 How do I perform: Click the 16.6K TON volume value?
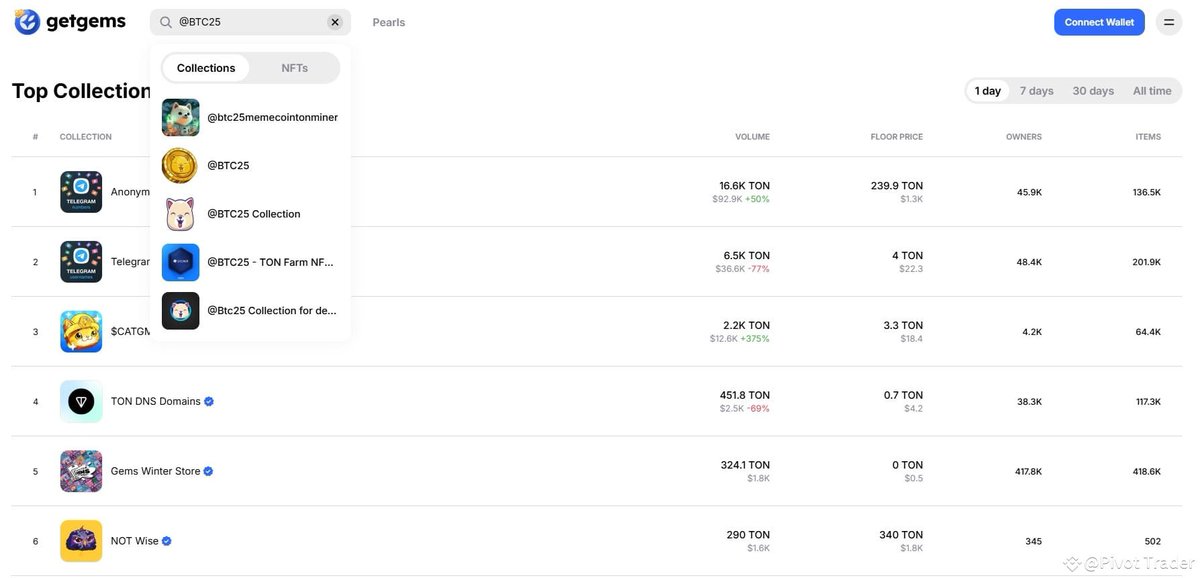click(x=744, y=186)
